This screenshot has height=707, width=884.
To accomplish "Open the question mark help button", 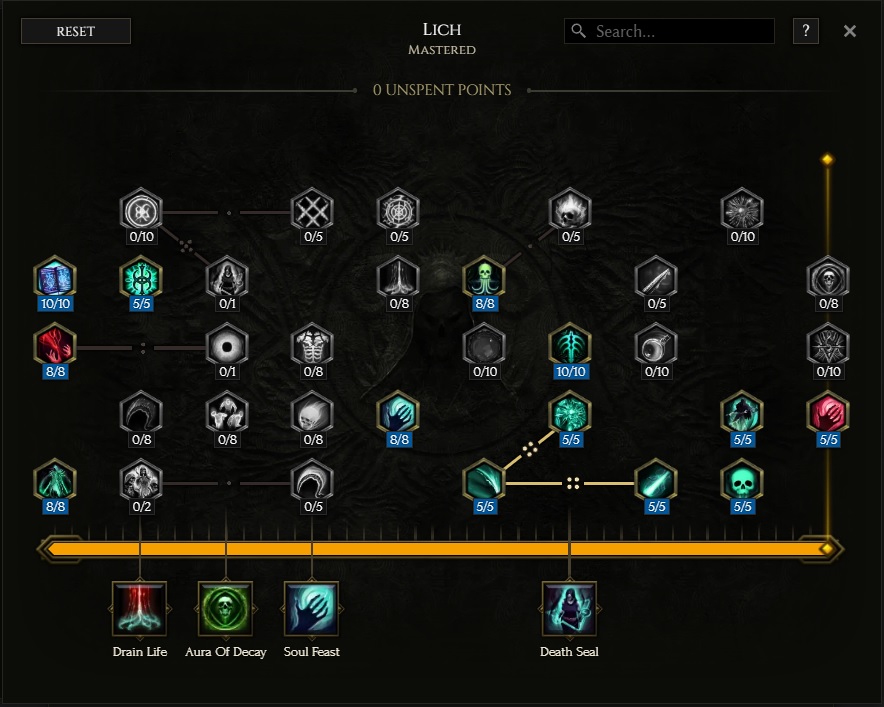I will 806,30.
